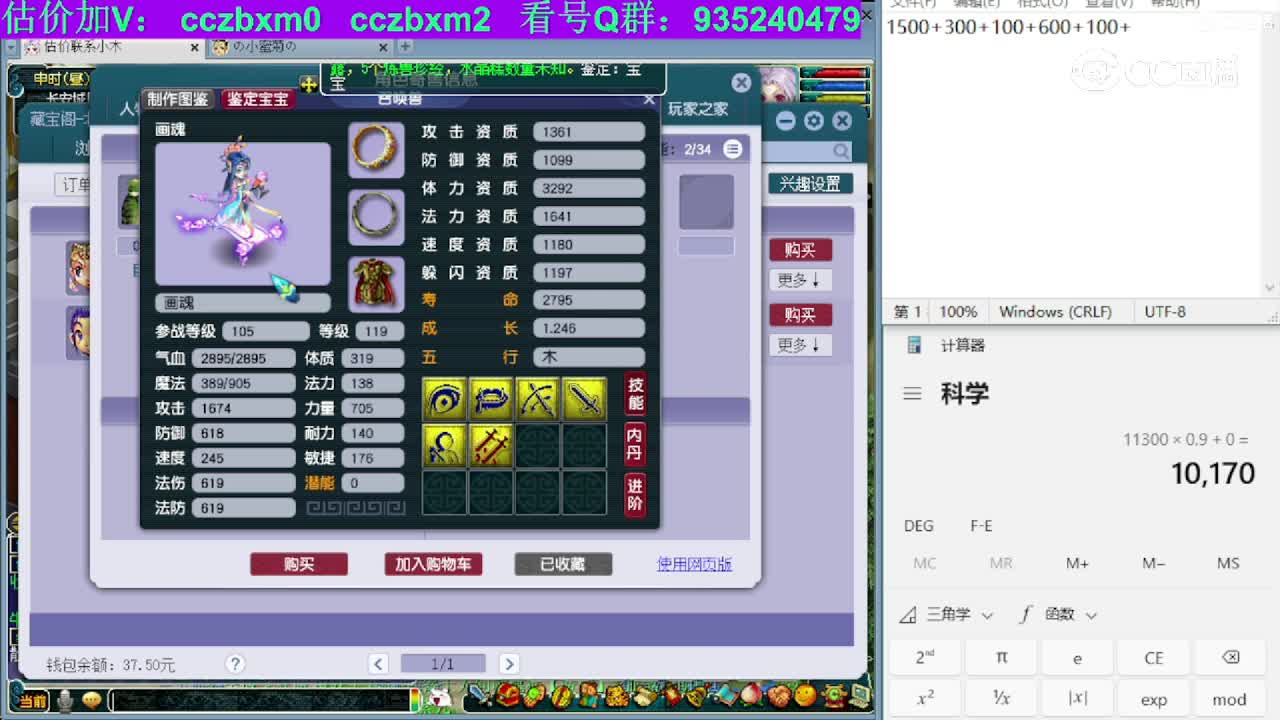The width and height of the screenshot is (1280, 720).
Task: Open the list menu icon beside 2/34
Action: coord(733,149)
